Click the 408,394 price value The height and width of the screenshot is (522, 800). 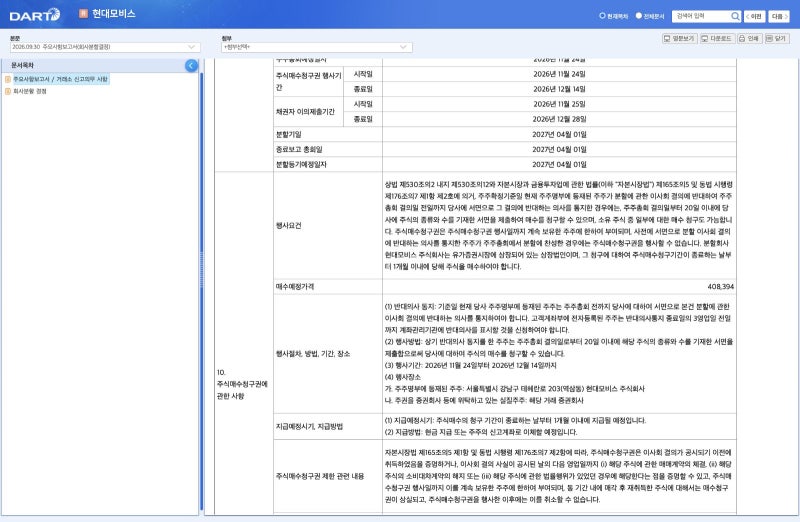click(x=720, y=287)
